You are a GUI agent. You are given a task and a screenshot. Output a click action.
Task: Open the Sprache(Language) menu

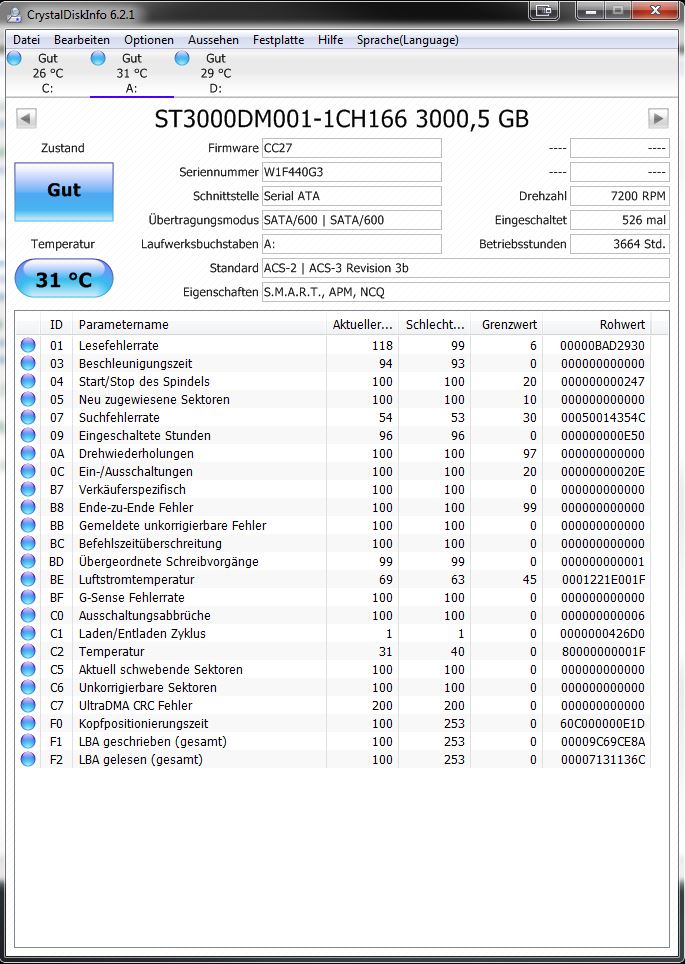pyautogui.click(x=408, y=40)
